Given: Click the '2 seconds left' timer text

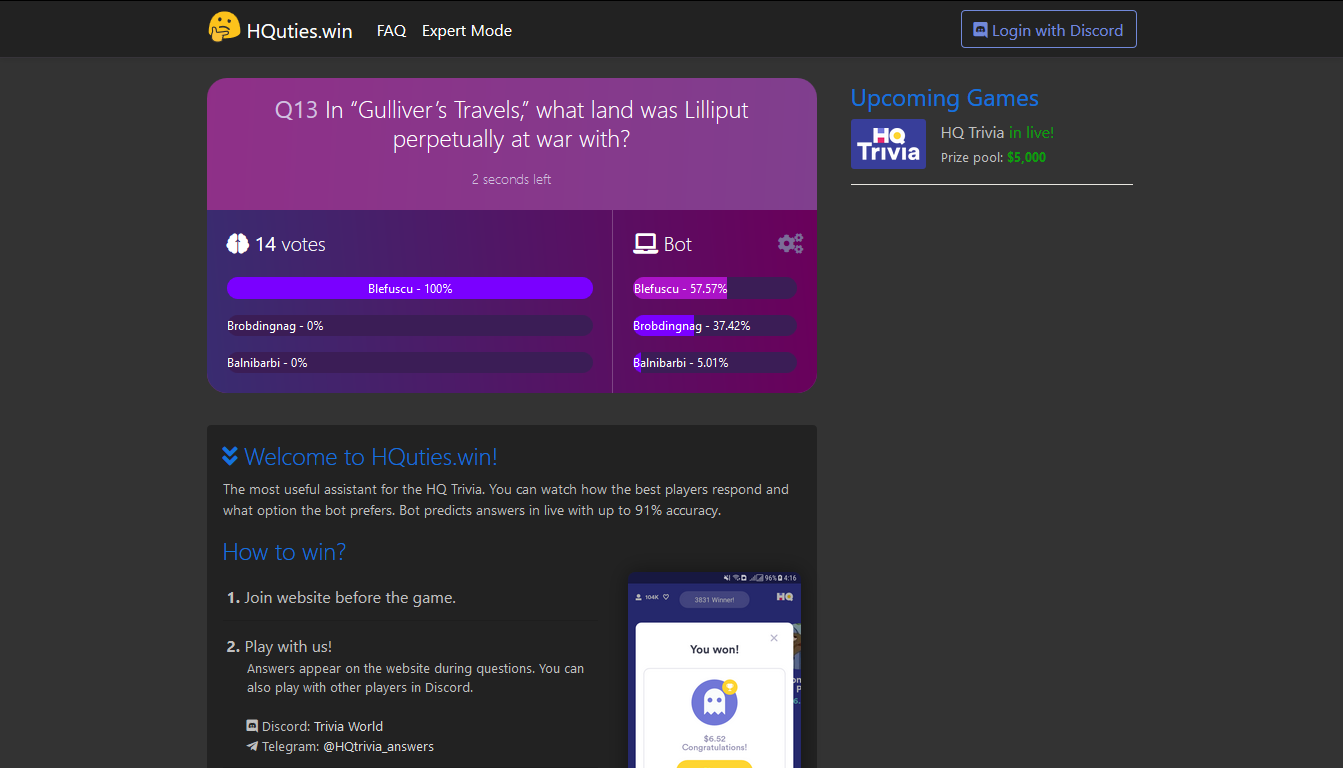Looking at the screenshot, I should click(x=512, y=179).
